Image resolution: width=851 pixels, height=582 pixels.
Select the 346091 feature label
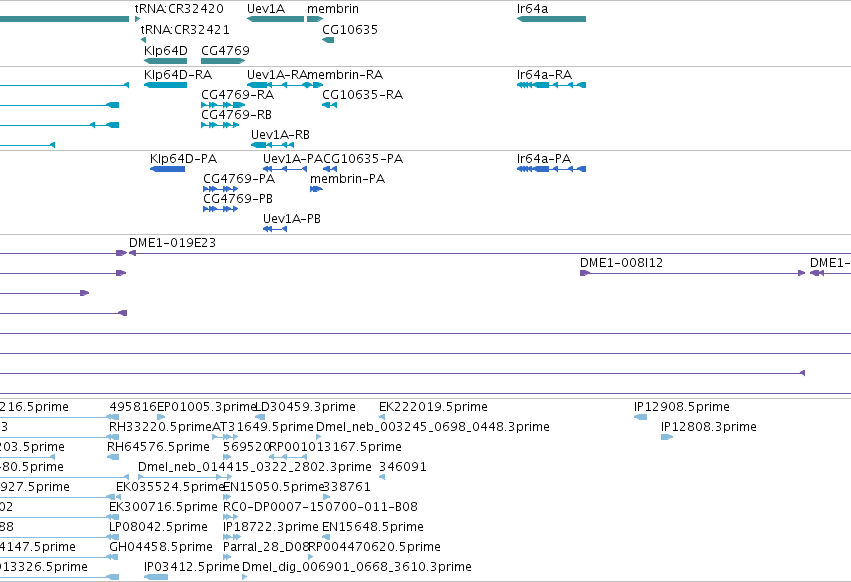tap(403, 467)
